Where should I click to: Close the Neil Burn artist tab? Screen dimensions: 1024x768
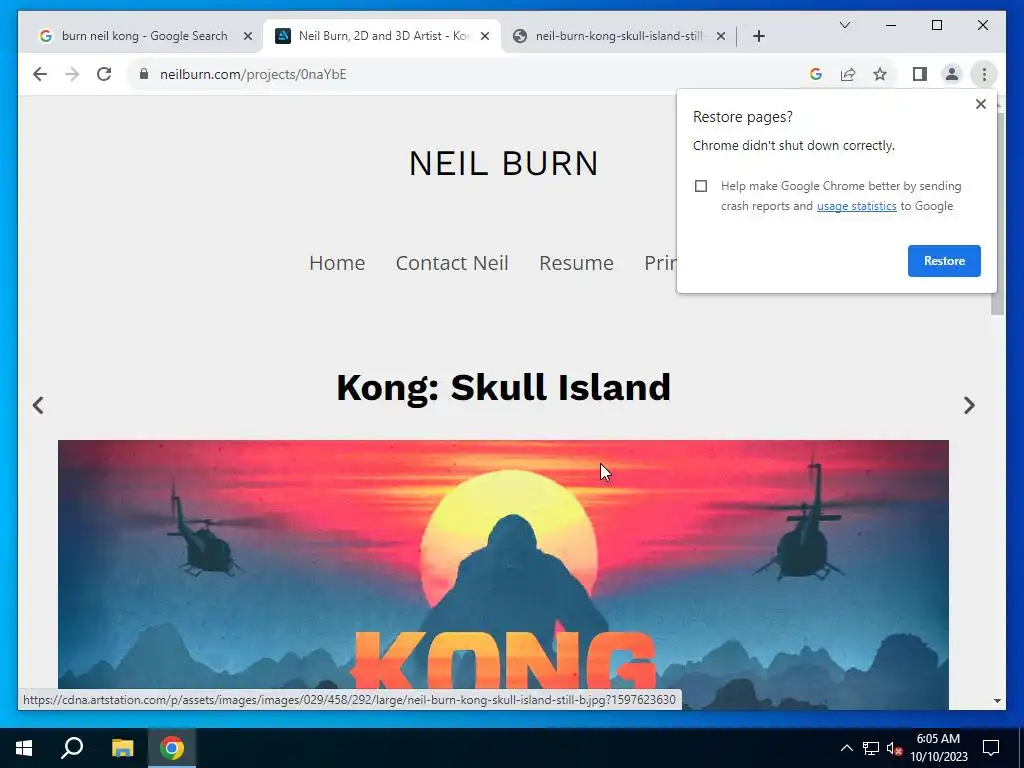tap(485, 37)
